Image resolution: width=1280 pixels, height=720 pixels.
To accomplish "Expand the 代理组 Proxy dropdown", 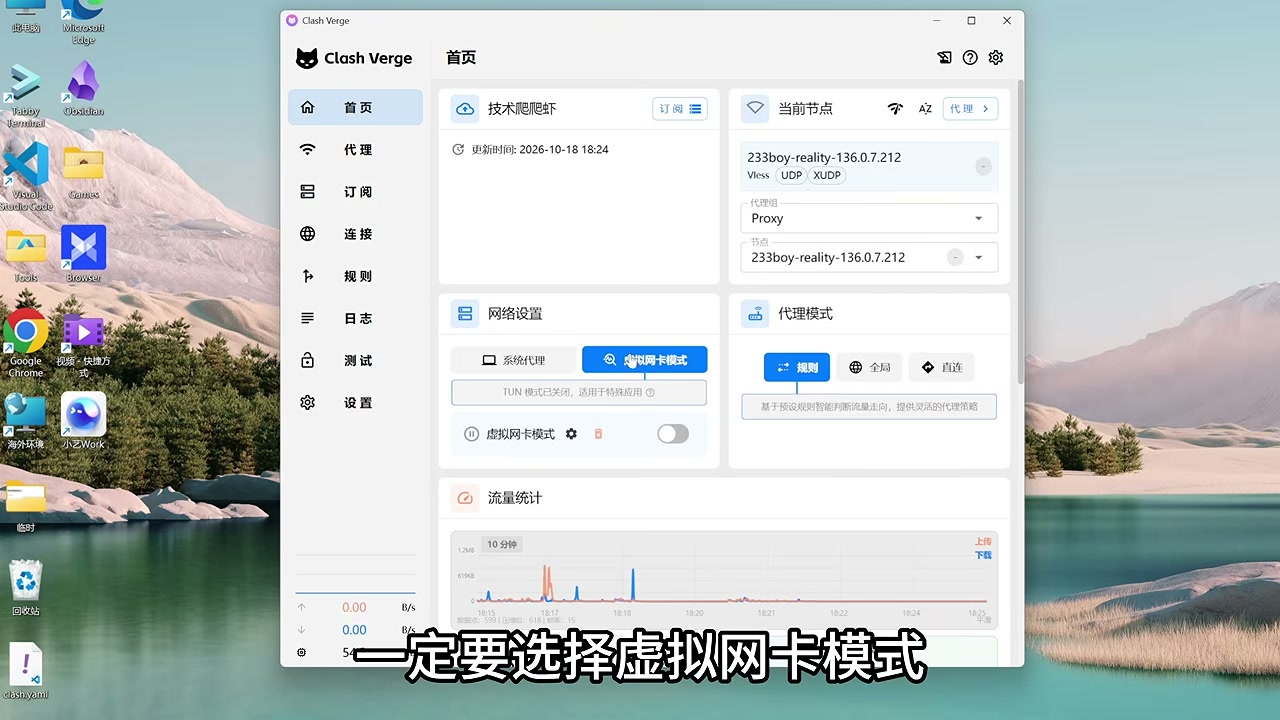I will coord(870,218).
